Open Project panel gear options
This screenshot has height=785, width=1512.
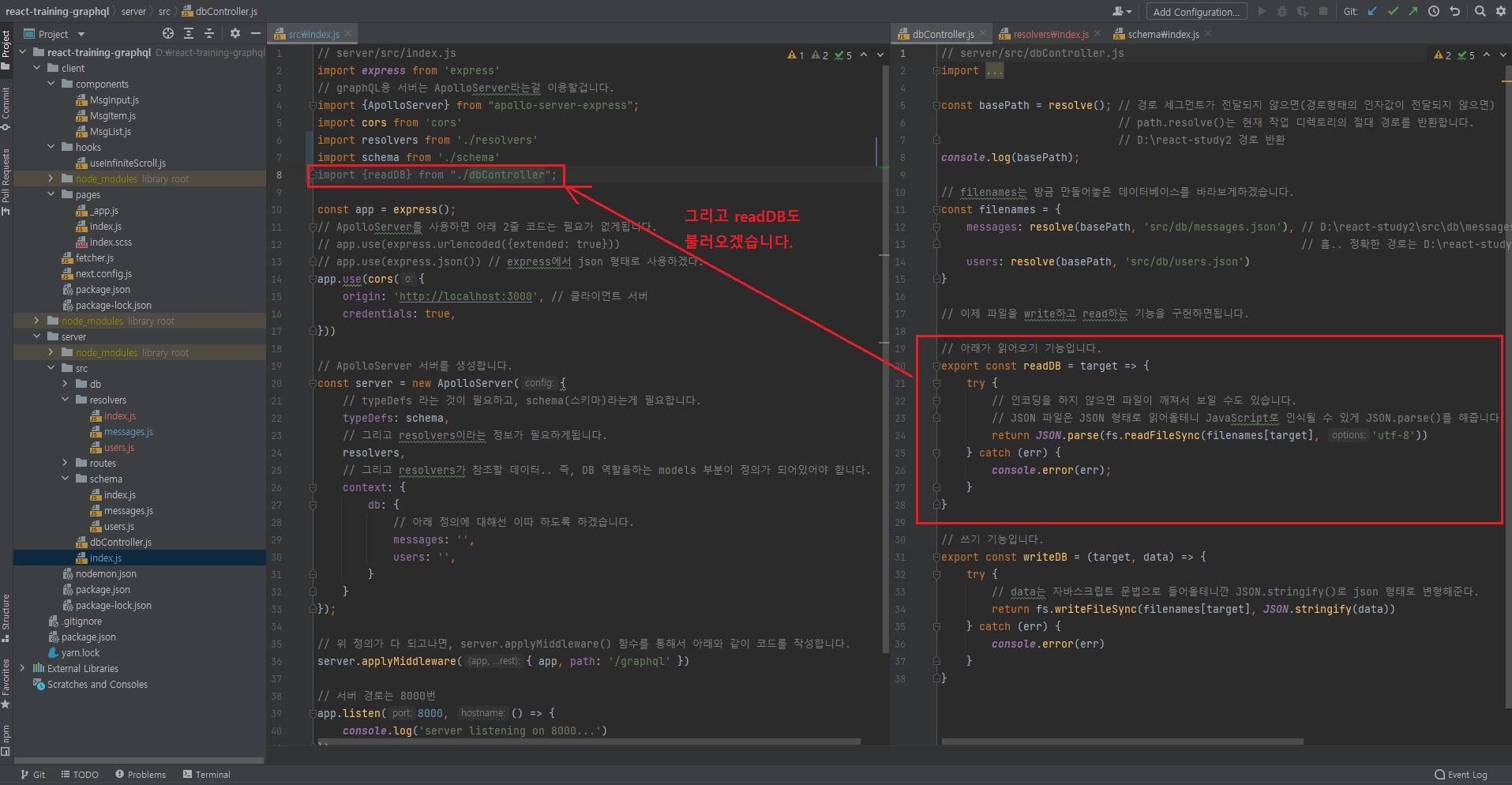[x=234, y=33]
